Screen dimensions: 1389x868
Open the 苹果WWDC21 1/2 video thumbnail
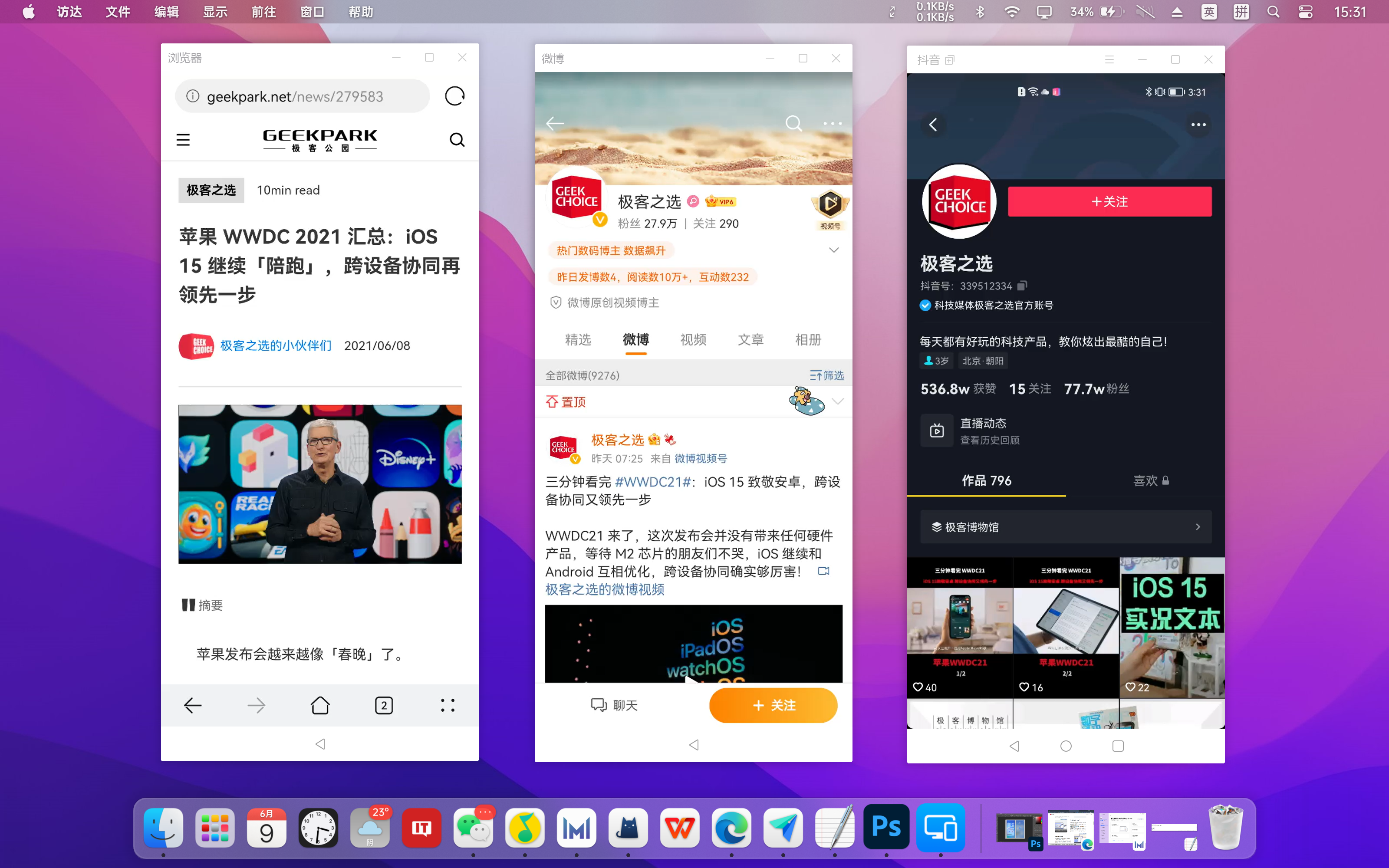[960, 628]
